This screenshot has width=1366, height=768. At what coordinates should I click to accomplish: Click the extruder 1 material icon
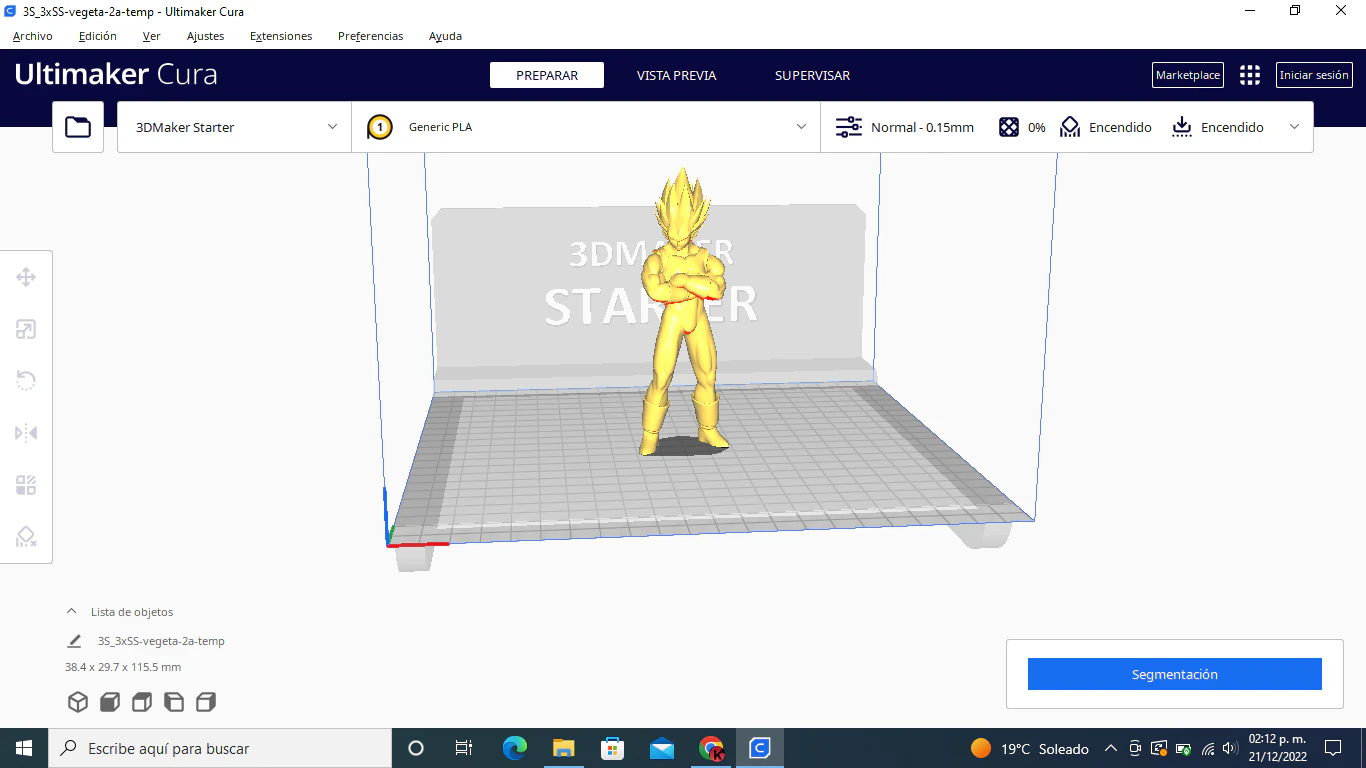(x=380, y=127)
